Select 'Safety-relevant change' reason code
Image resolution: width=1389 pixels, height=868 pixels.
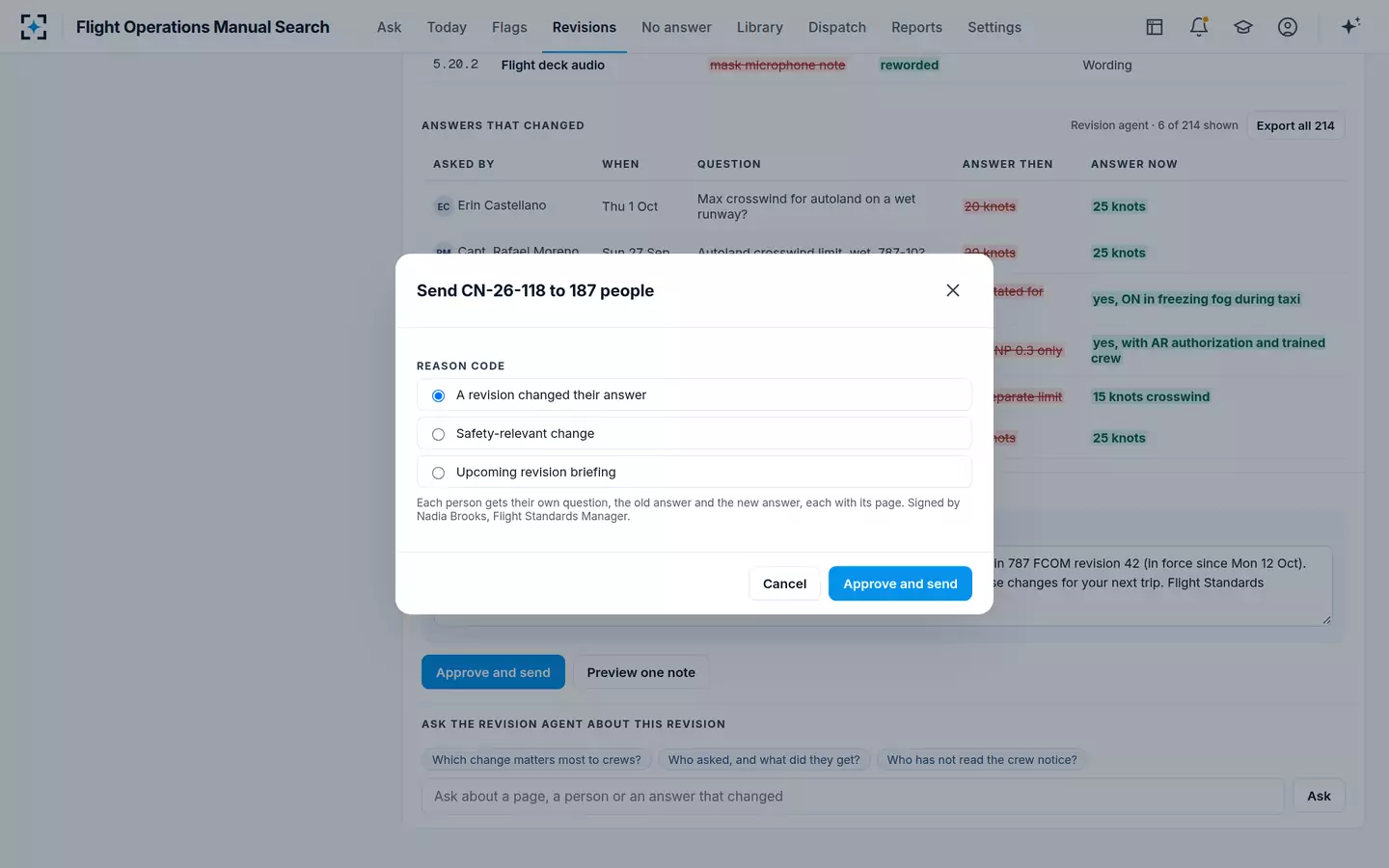click(694, 433)
